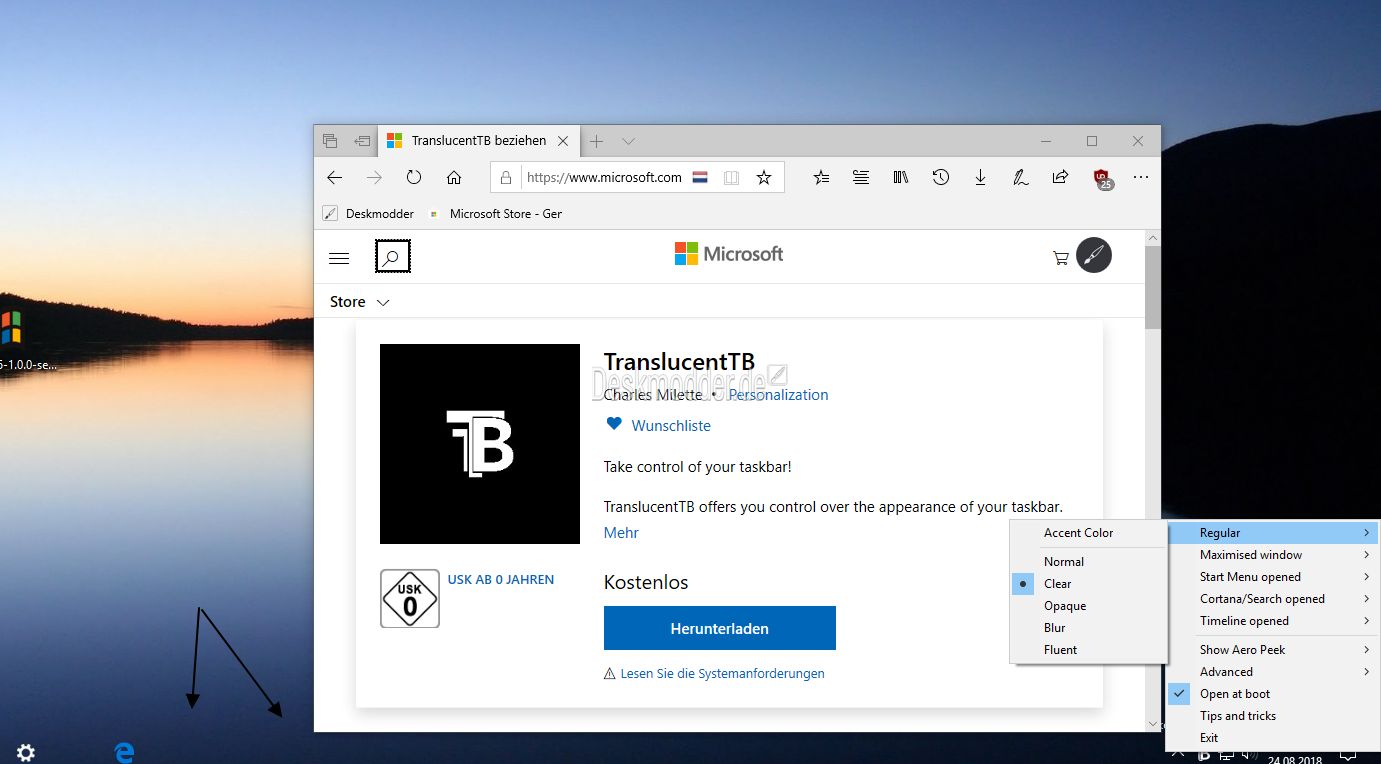Click the Microsoft logo

pyautogui.click(x=729, y=254)
